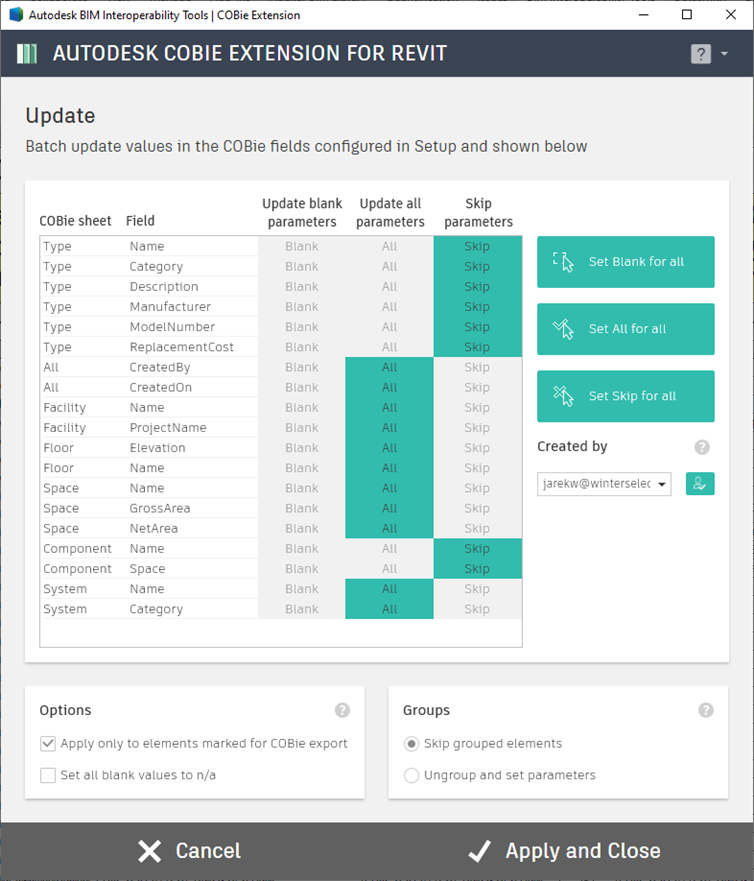This screenshot has height=881, width=754.
Task: Click the NetArea field text
Action: coord(153,529)
